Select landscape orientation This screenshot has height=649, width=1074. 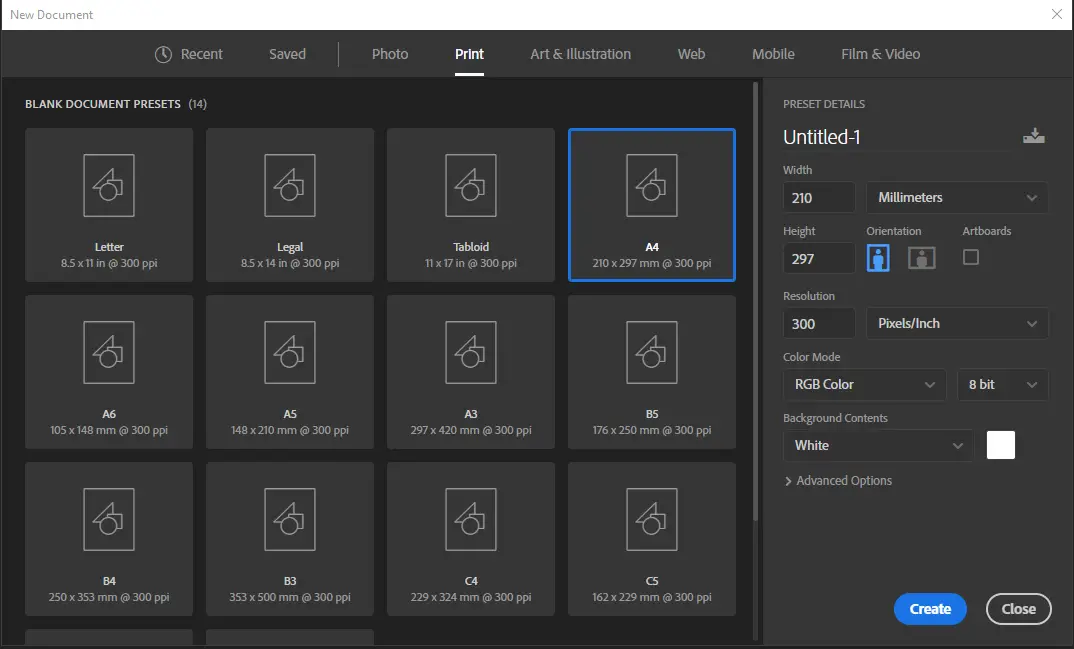pos(921,258)
